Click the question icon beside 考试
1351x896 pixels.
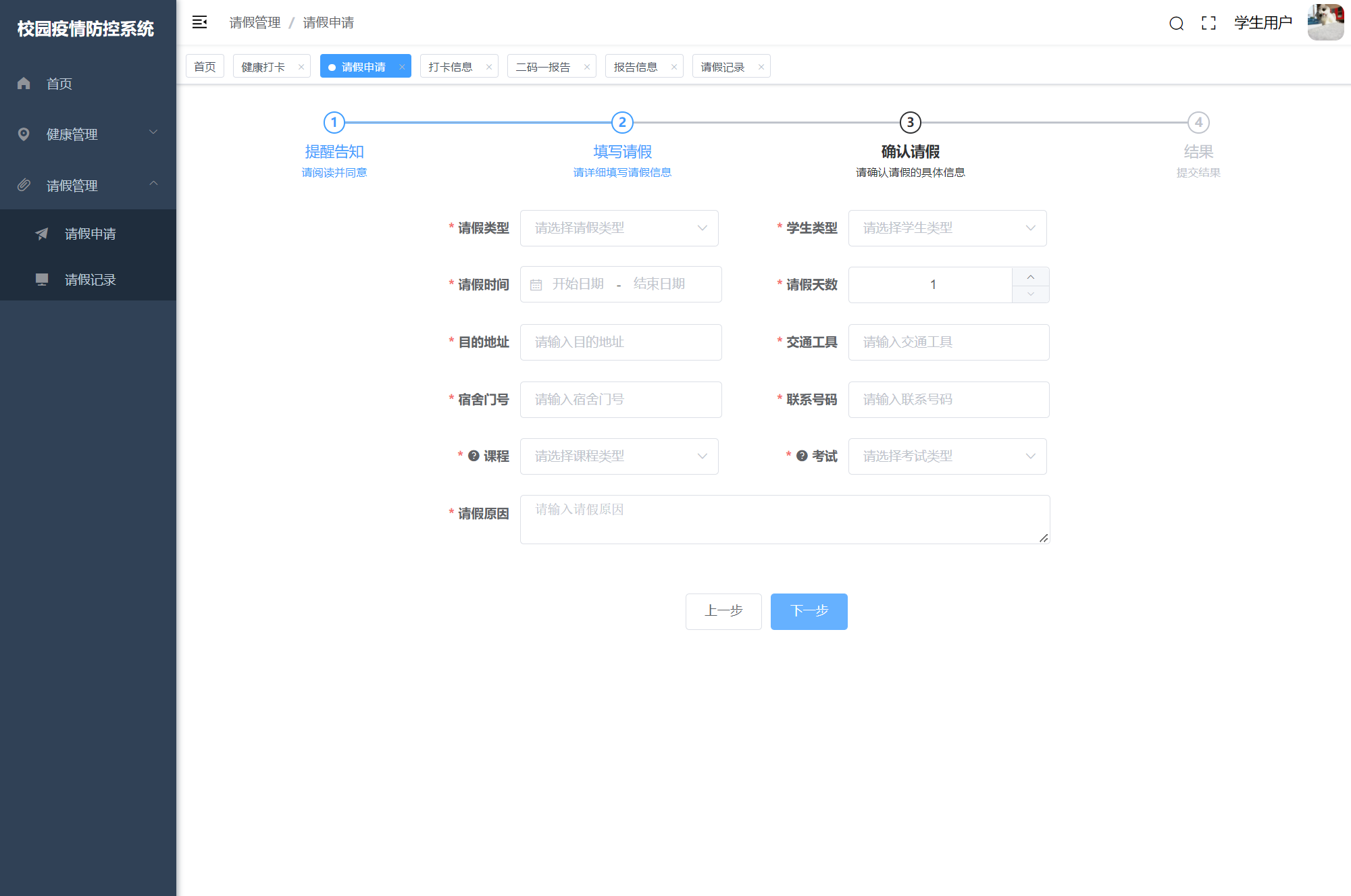(x=802, y=456)
